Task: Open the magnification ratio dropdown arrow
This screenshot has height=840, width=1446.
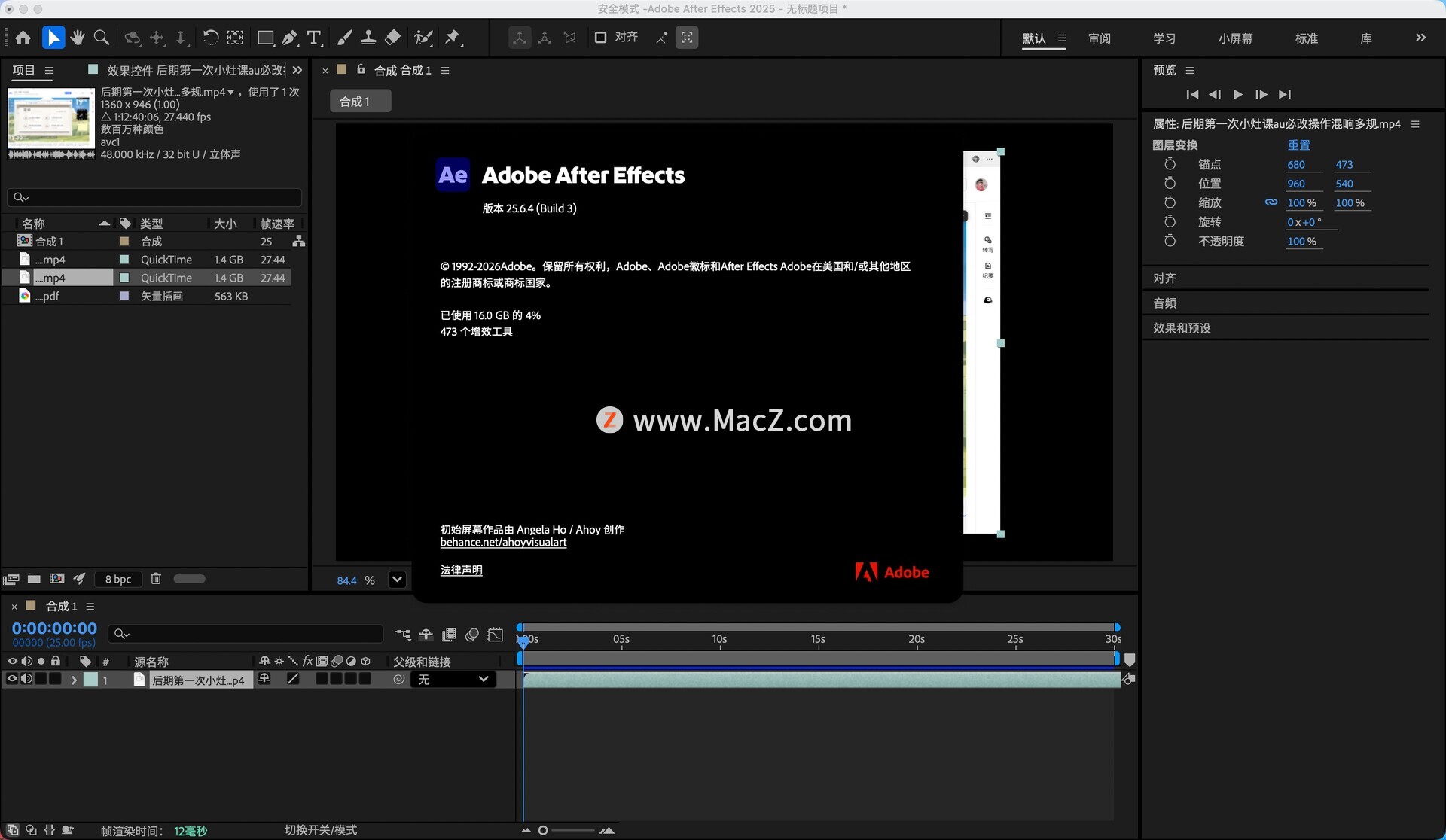Action: tap(397, 580)
